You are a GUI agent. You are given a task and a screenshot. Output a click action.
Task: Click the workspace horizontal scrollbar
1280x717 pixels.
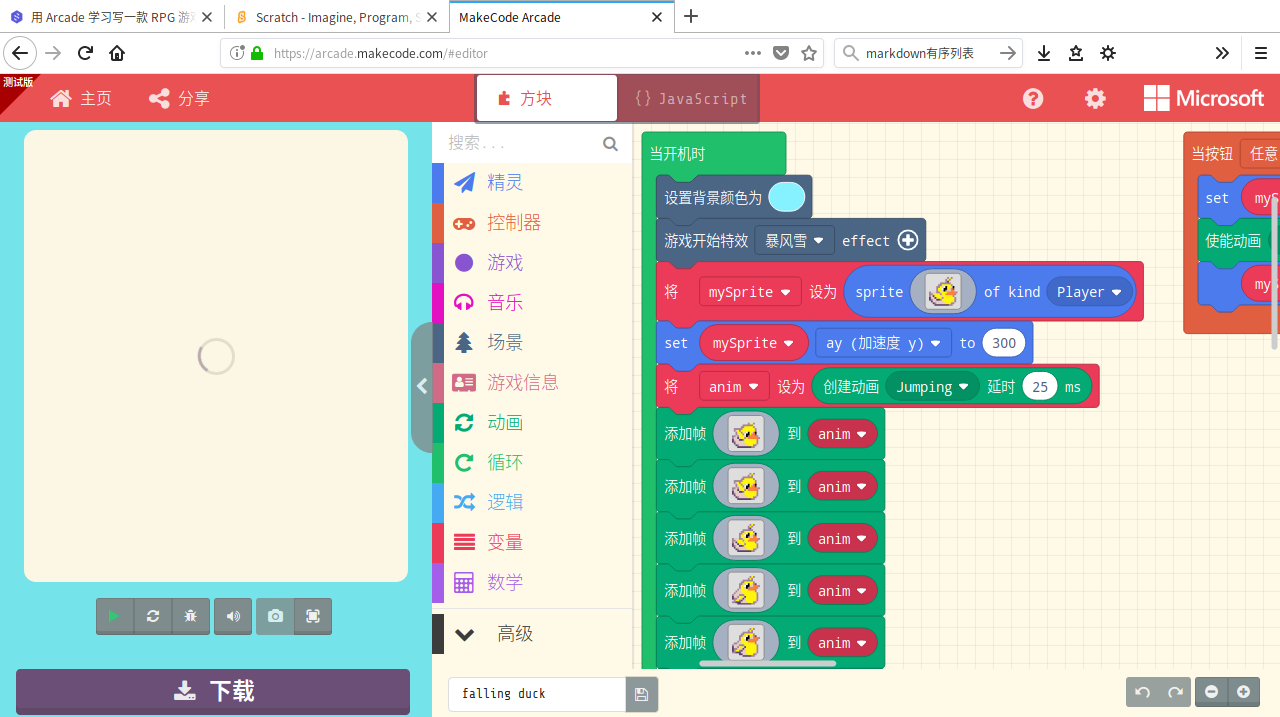(768, 663)
